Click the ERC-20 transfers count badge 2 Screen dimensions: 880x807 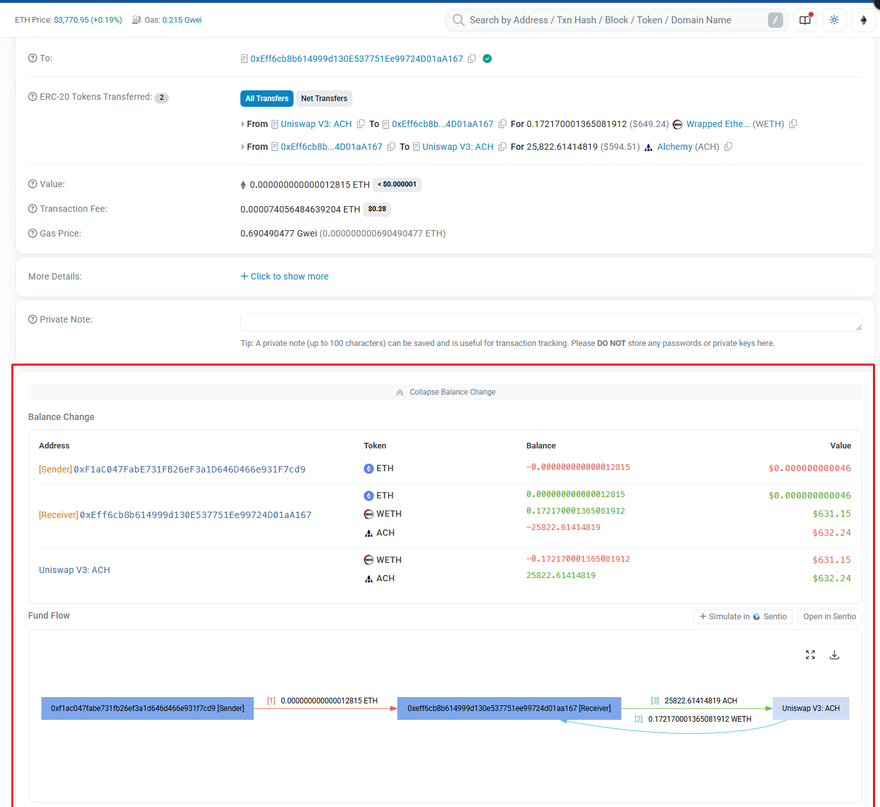162,98
